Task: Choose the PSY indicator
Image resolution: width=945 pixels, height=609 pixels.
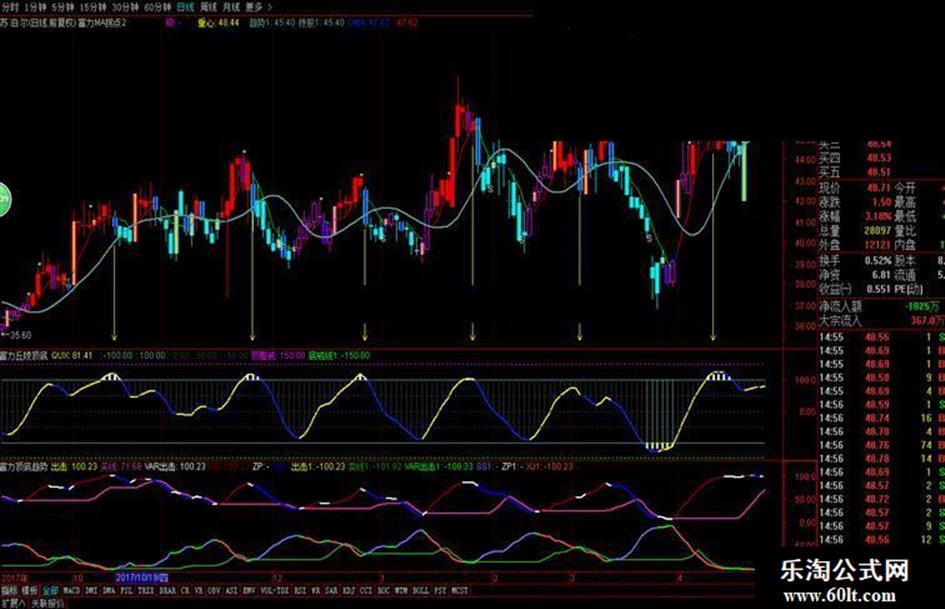Action: 440,591
